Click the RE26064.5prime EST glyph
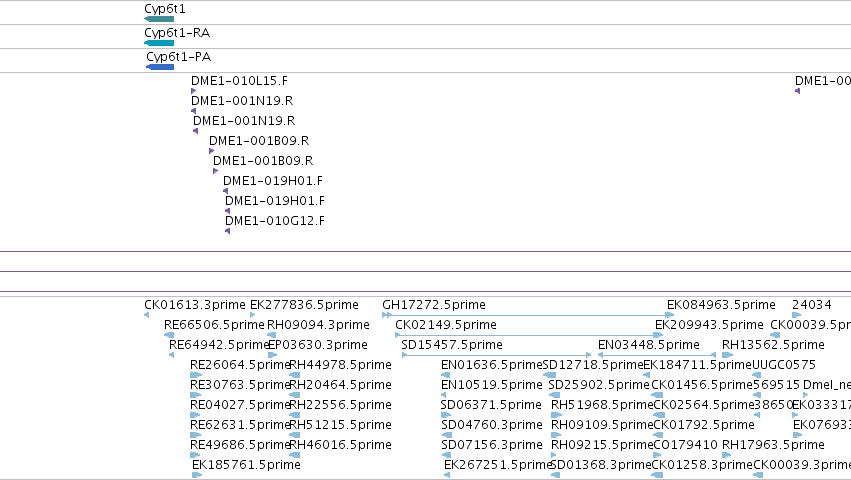This screenshot has width=851, height=480. [196, 375]
